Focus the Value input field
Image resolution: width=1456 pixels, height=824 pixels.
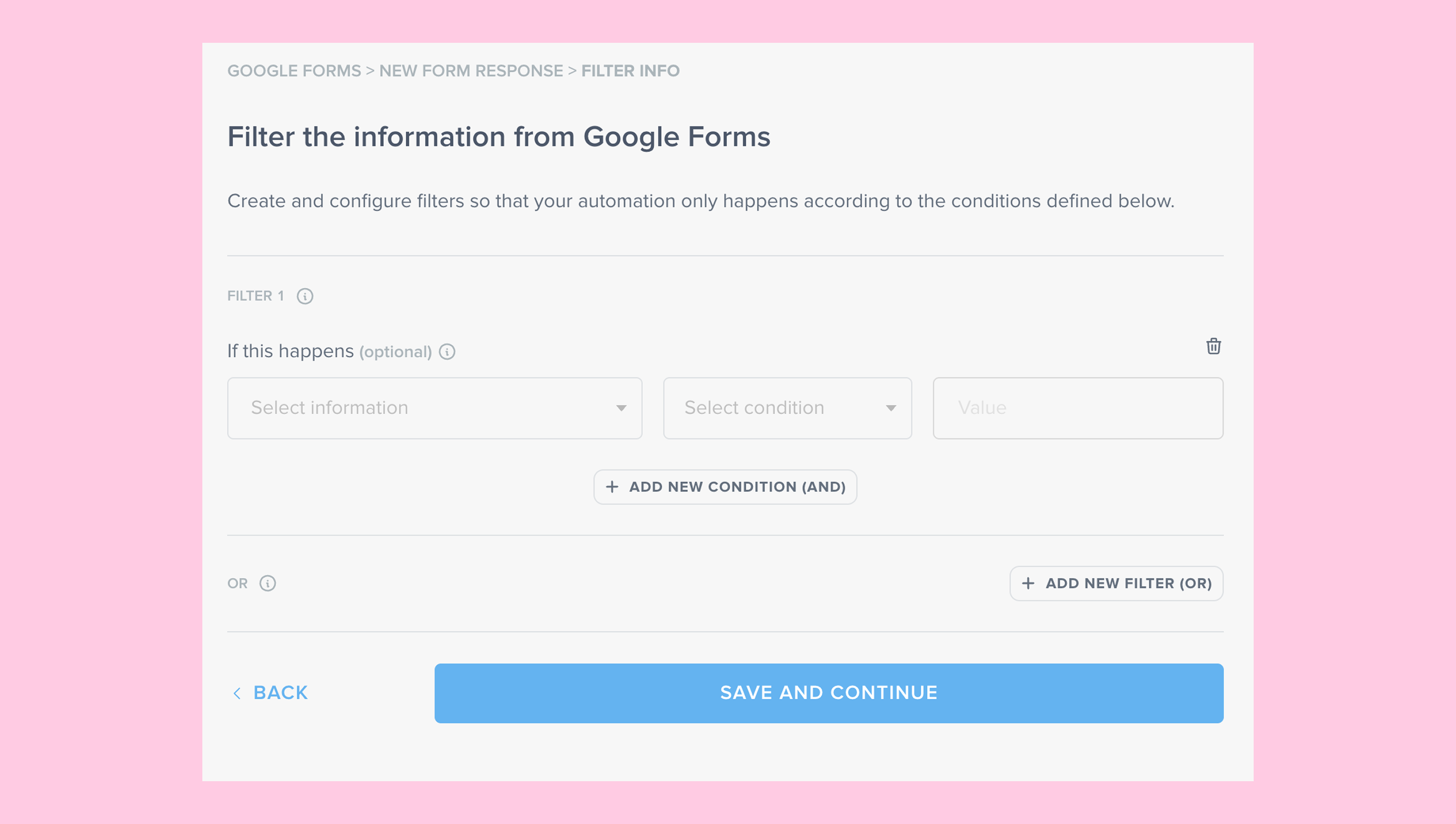click(x=1078, y=408)
